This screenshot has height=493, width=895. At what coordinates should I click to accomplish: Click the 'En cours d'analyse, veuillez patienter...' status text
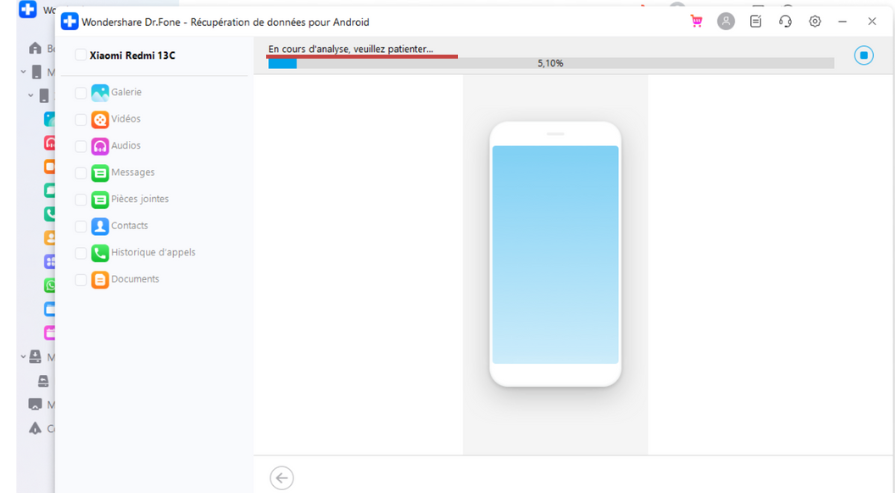[350, 49]
